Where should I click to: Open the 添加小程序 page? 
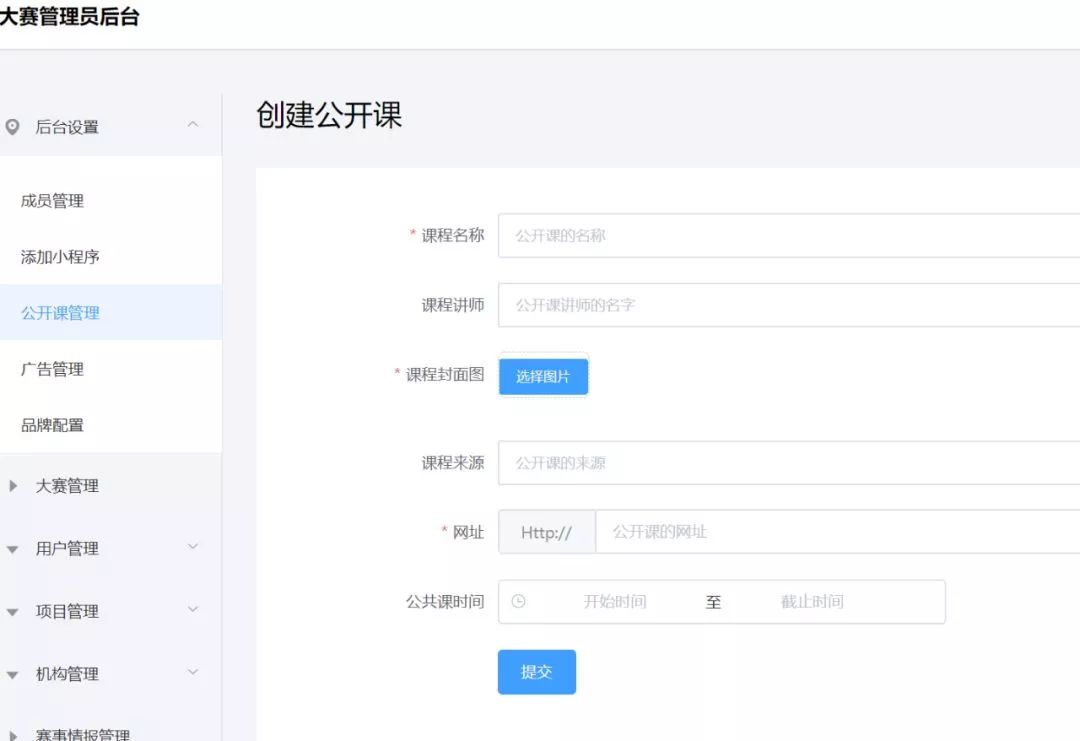coord(58,257)
